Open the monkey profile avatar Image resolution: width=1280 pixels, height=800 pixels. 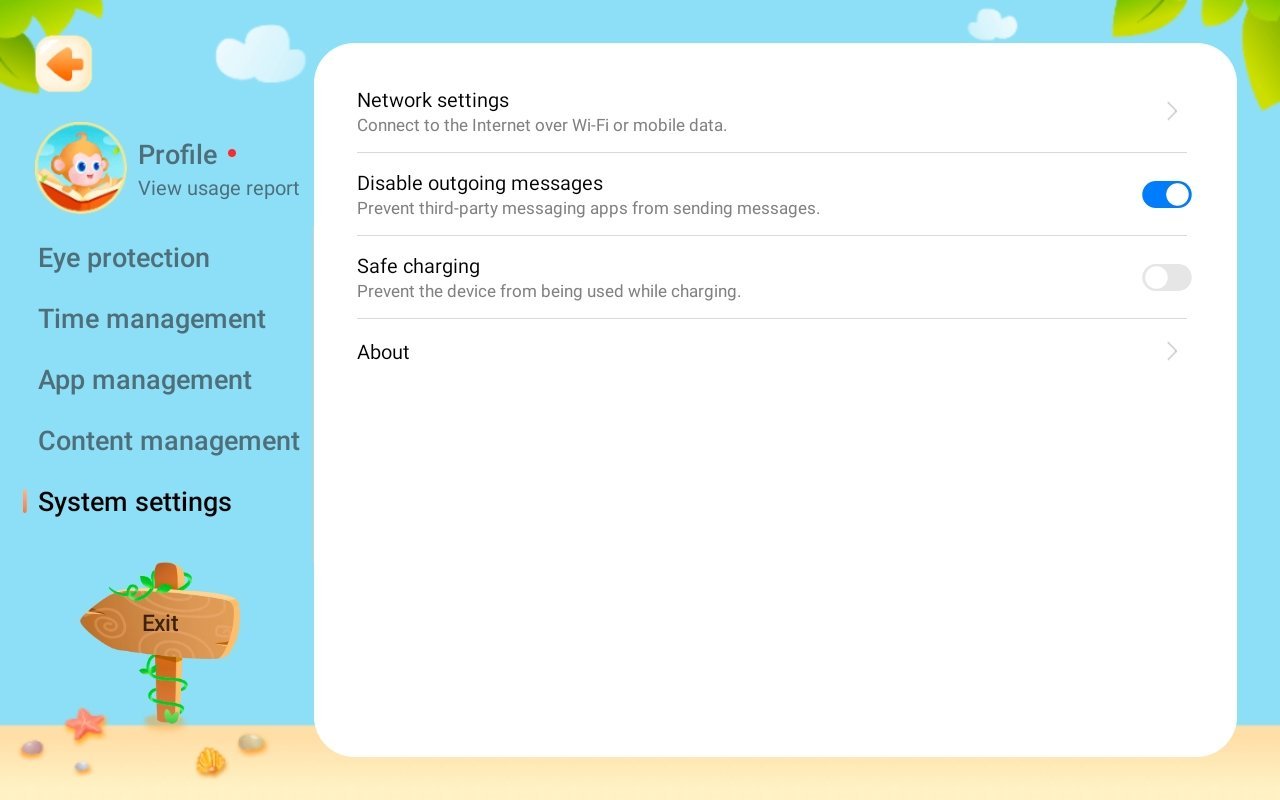(x=81, y=168)
